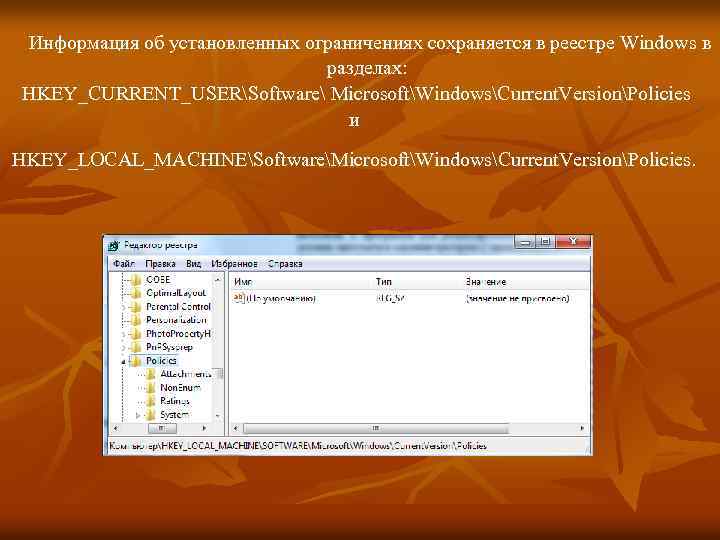The image size is (720, 540).
Task: Open the Файл menu
Action: click(124, 264)
